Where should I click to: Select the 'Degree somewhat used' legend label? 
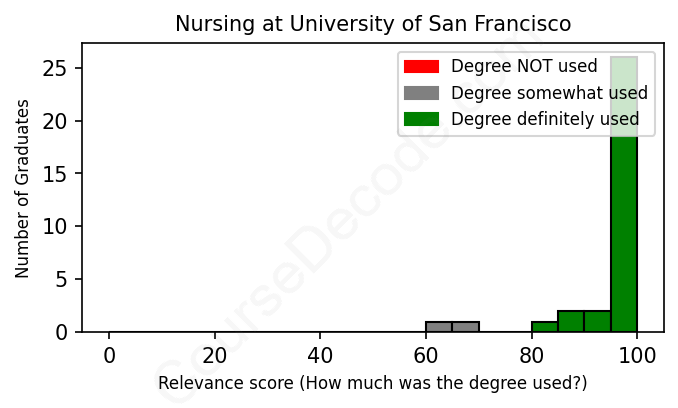click(549, 93)
